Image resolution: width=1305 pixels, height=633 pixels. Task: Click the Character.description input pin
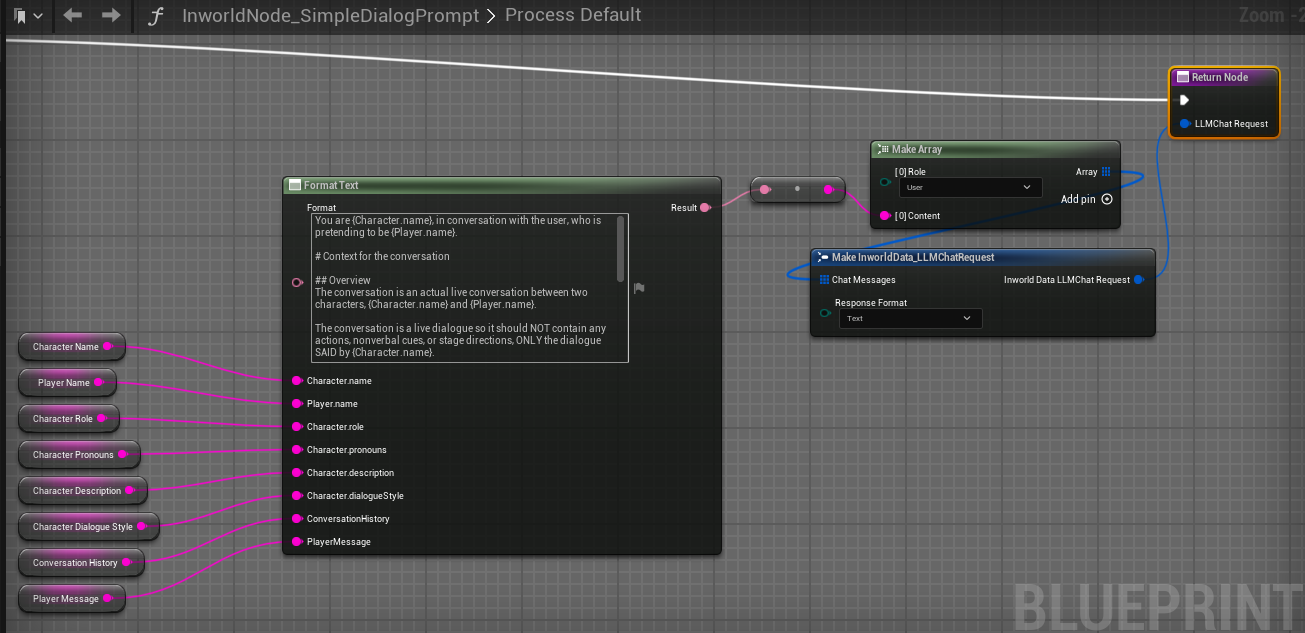(x=297, y=473)
